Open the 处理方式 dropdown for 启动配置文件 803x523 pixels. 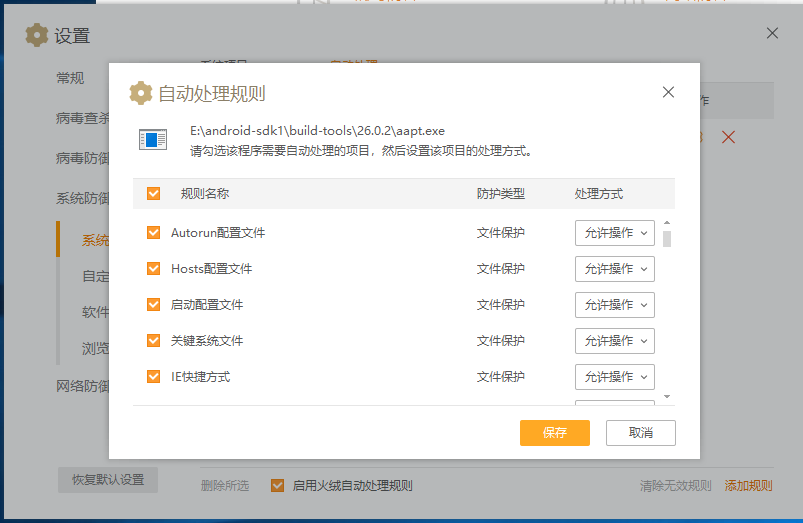click(614, 305)
